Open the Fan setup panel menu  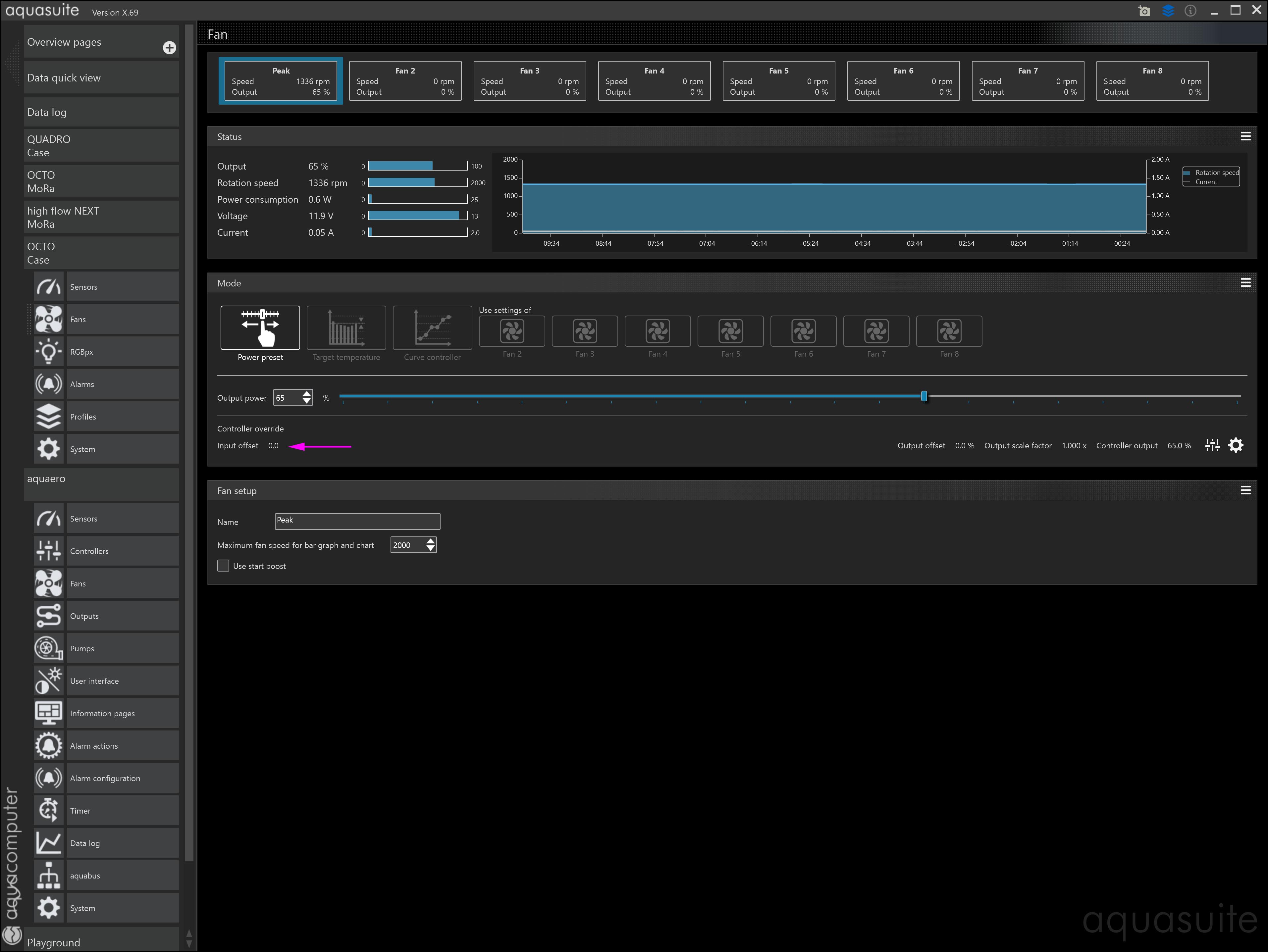coord(1245,490)
